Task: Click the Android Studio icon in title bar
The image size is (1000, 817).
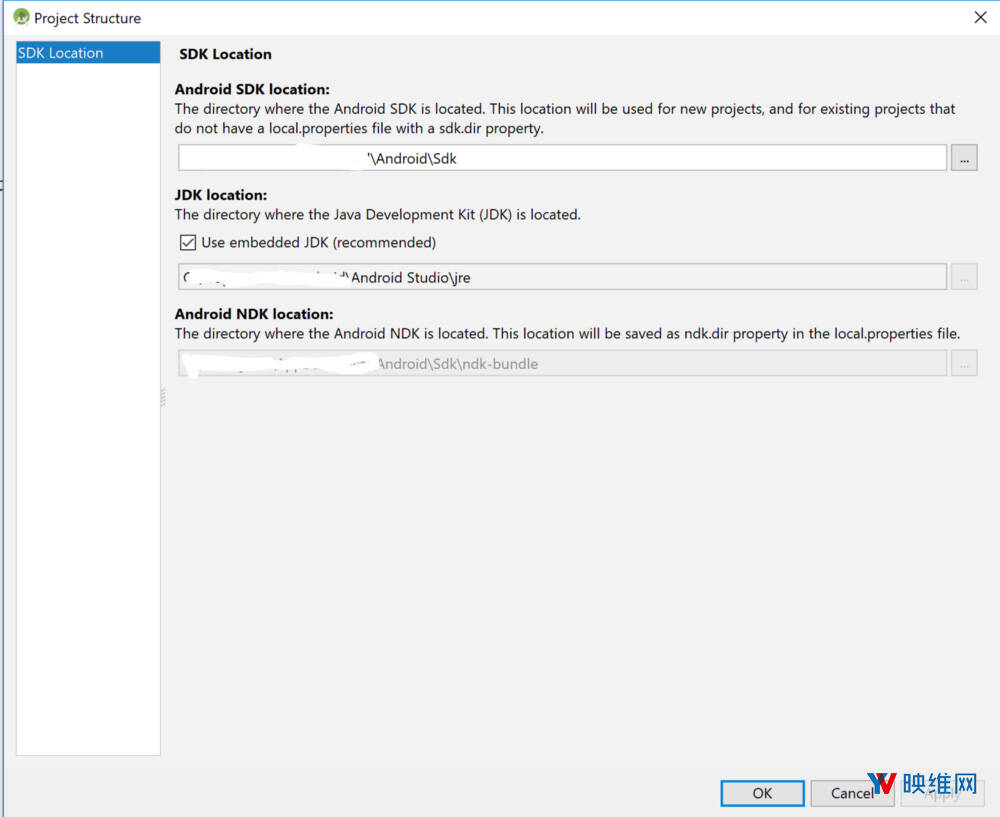Action: coord(20,18)
